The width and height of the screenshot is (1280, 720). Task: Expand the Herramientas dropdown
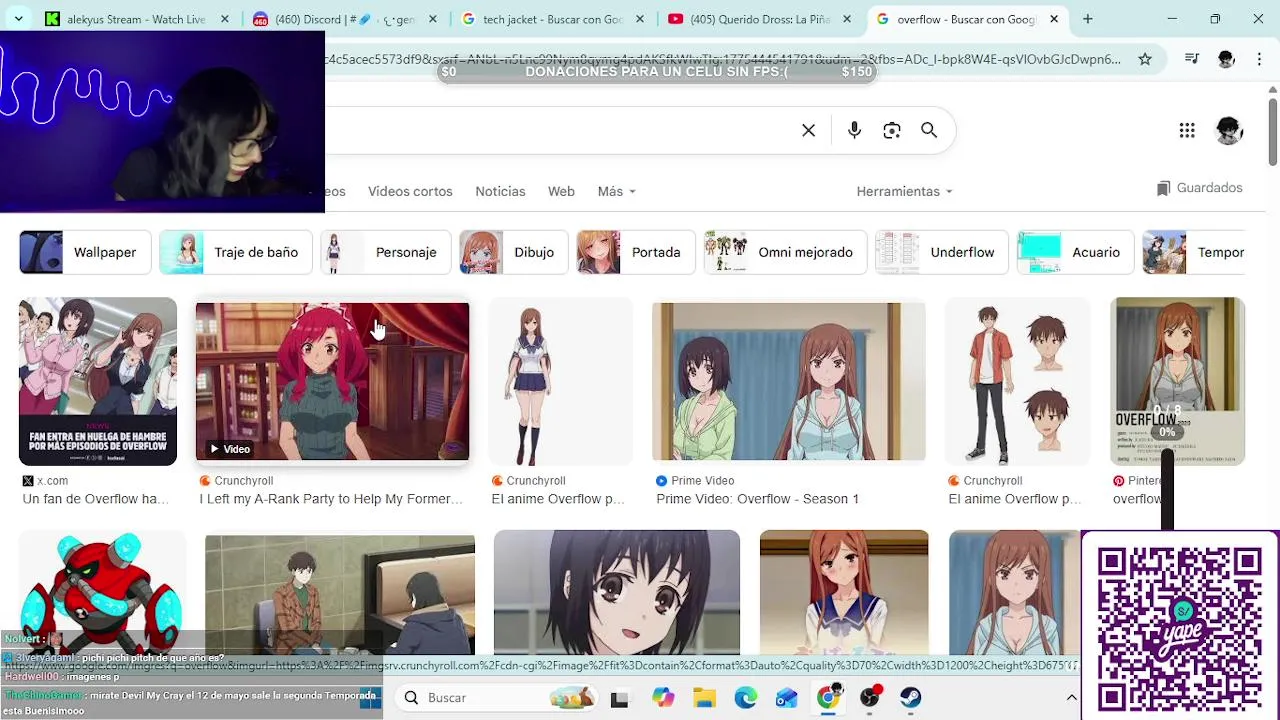coord(904,191)
